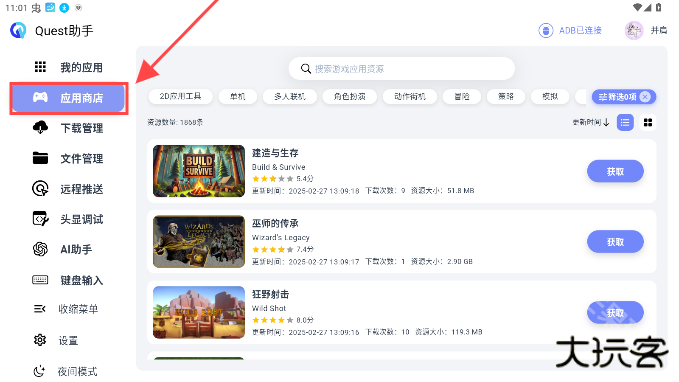This screenshot has height=382, width=679.
Task: Click the 头显调试 code icon
Action: [41, 219]
